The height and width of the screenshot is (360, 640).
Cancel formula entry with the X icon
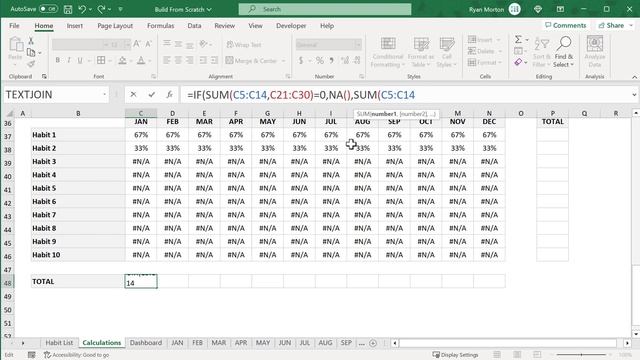(x=133, y=95)
